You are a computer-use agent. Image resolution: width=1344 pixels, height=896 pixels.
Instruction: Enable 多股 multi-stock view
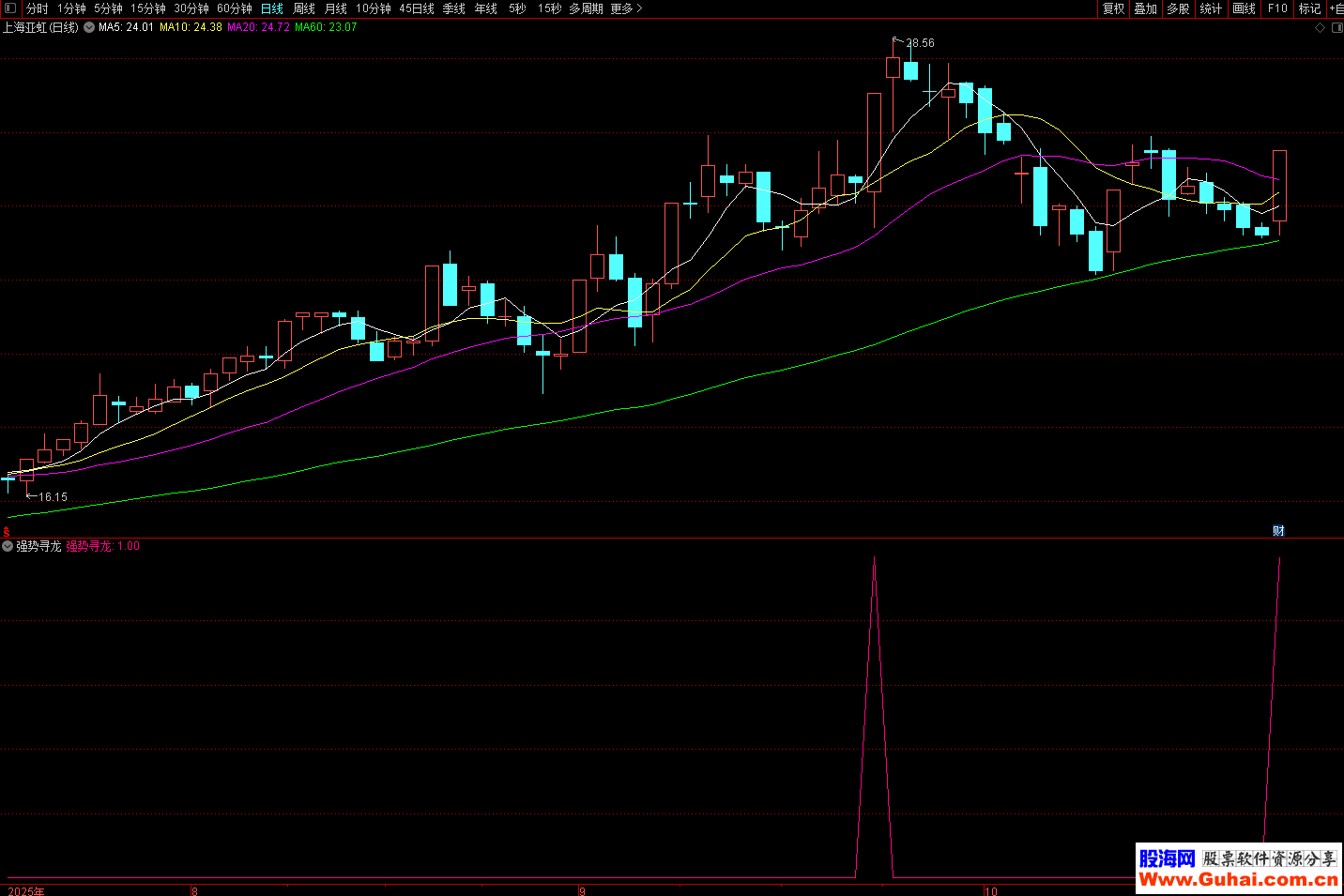click(1178, 8)
